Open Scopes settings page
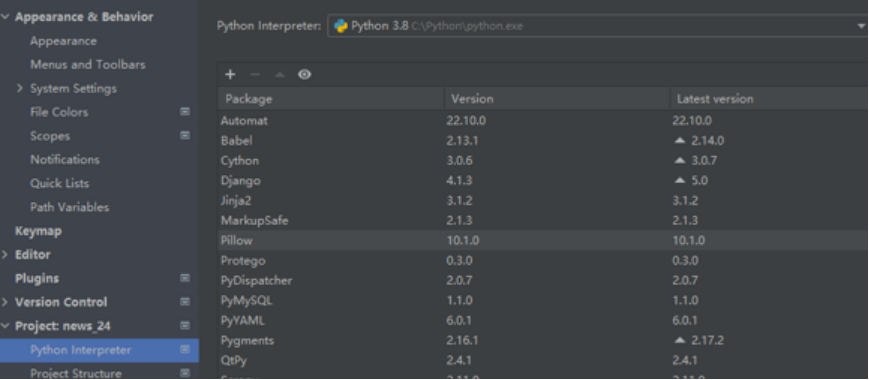869x380 pixels. click(50, 136)
